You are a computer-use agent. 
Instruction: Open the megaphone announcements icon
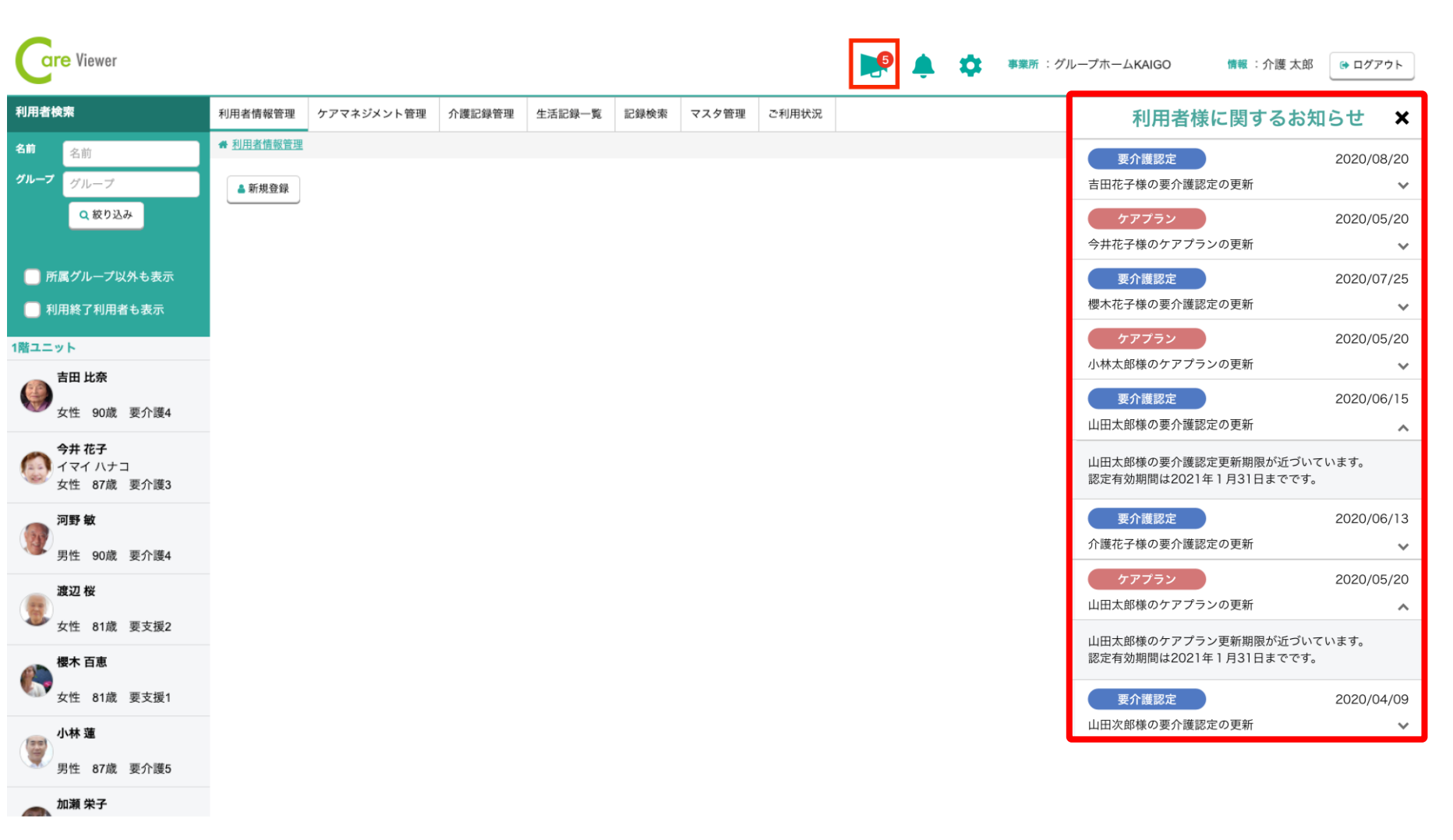(873, 65)
